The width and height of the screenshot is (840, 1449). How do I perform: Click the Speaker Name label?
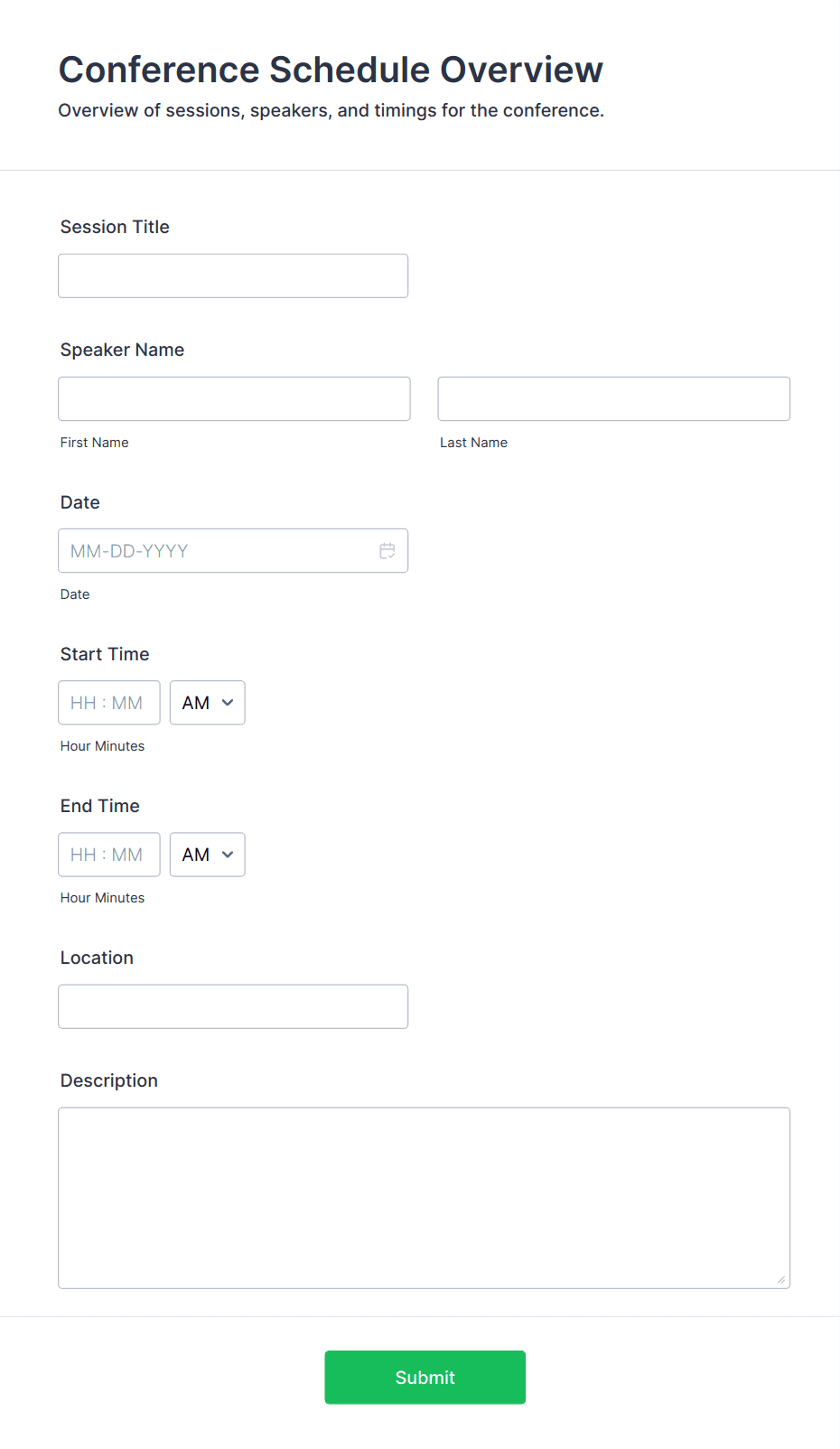pos(122,351)
